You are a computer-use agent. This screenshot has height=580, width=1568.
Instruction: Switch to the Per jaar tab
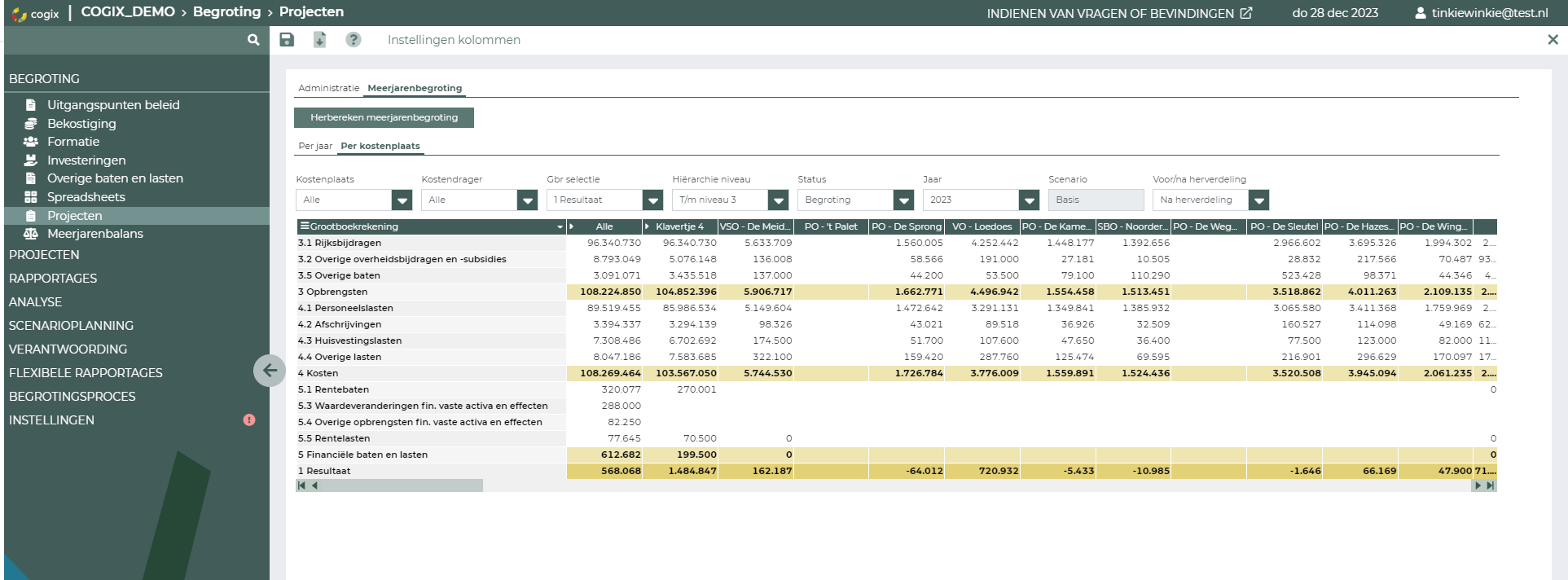click(x=315, y=146)
